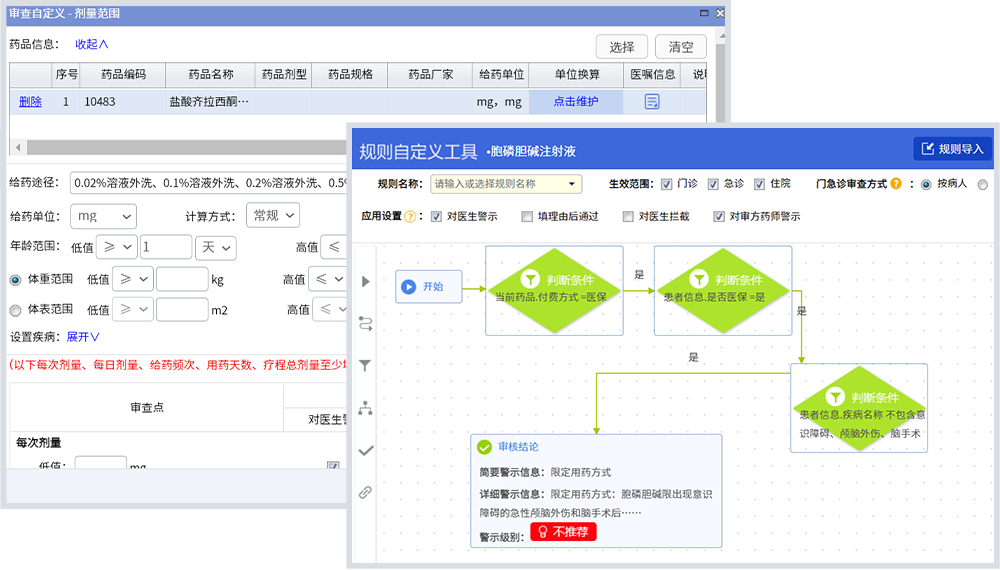Open the 医嘱信息 document icon in drug row
The image size is (1000, 570).
click(652, 101)
